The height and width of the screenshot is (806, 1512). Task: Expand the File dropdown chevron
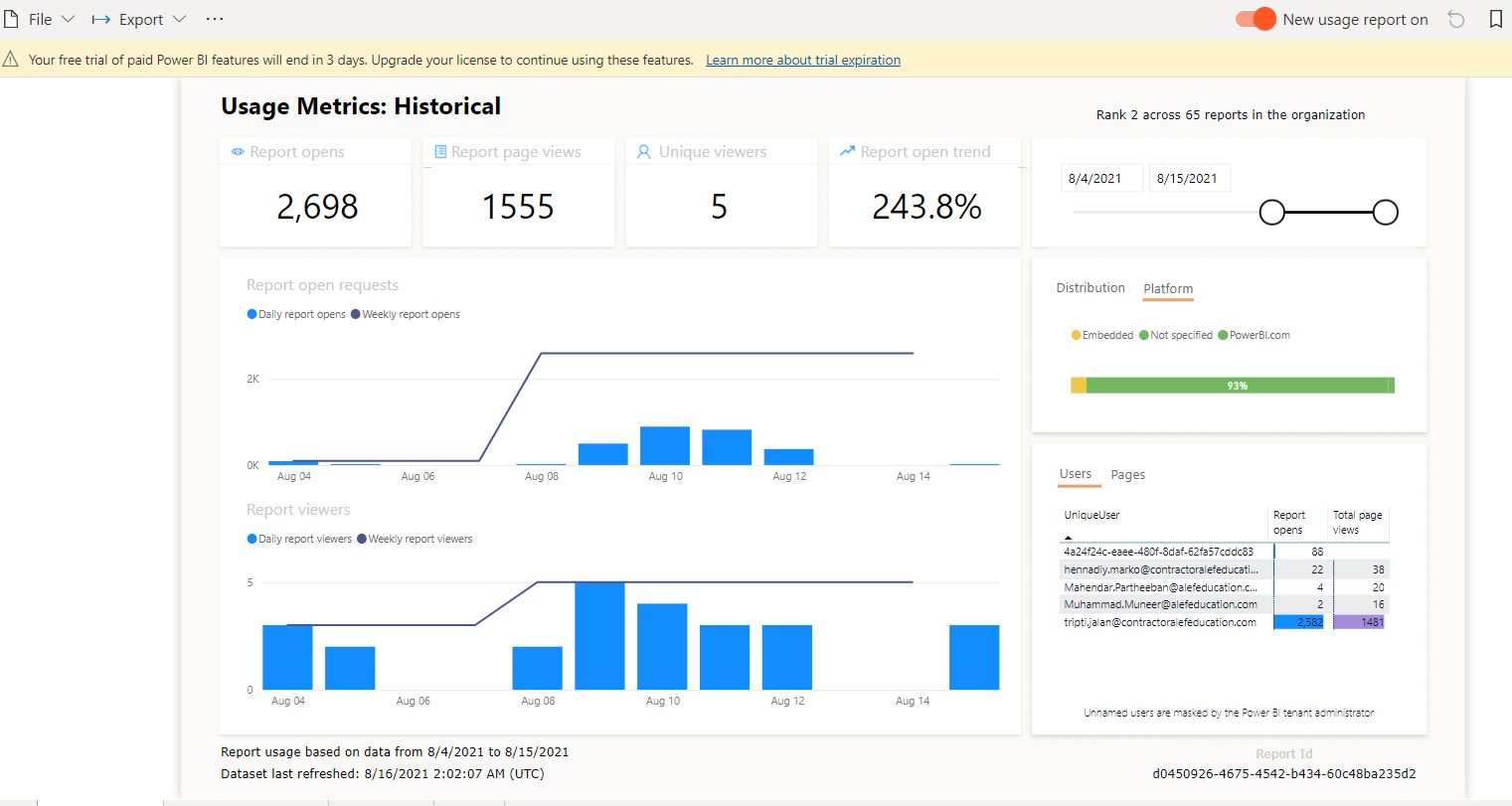tap(68, 19)
